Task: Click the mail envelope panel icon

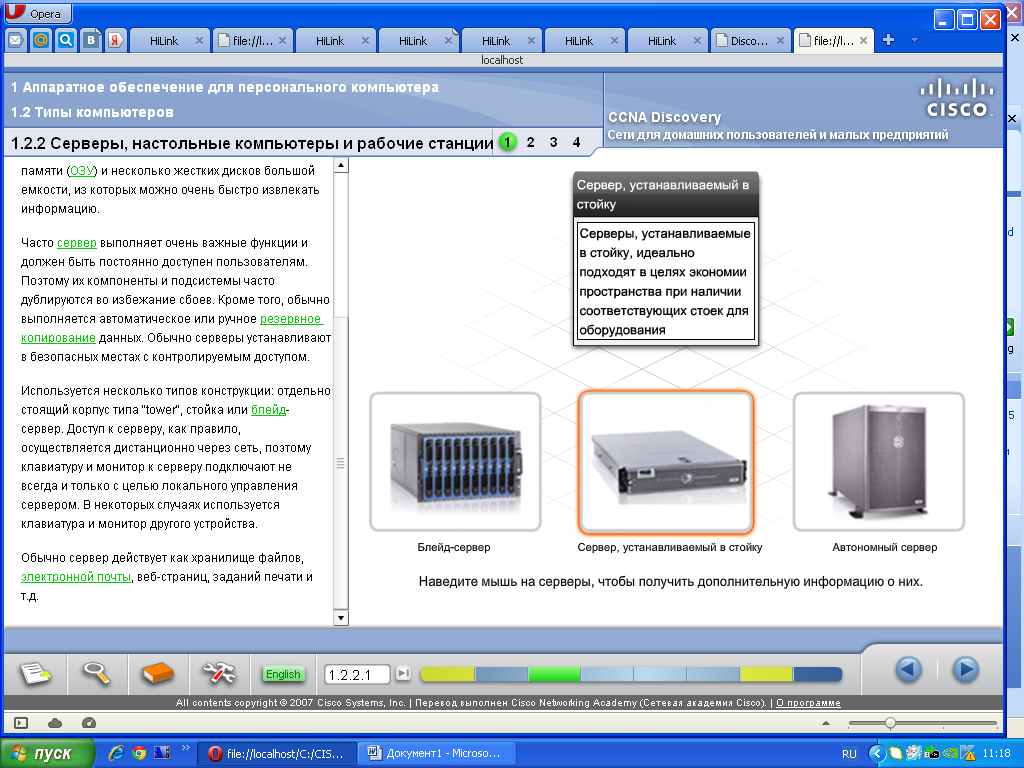Action: [15, 40]
